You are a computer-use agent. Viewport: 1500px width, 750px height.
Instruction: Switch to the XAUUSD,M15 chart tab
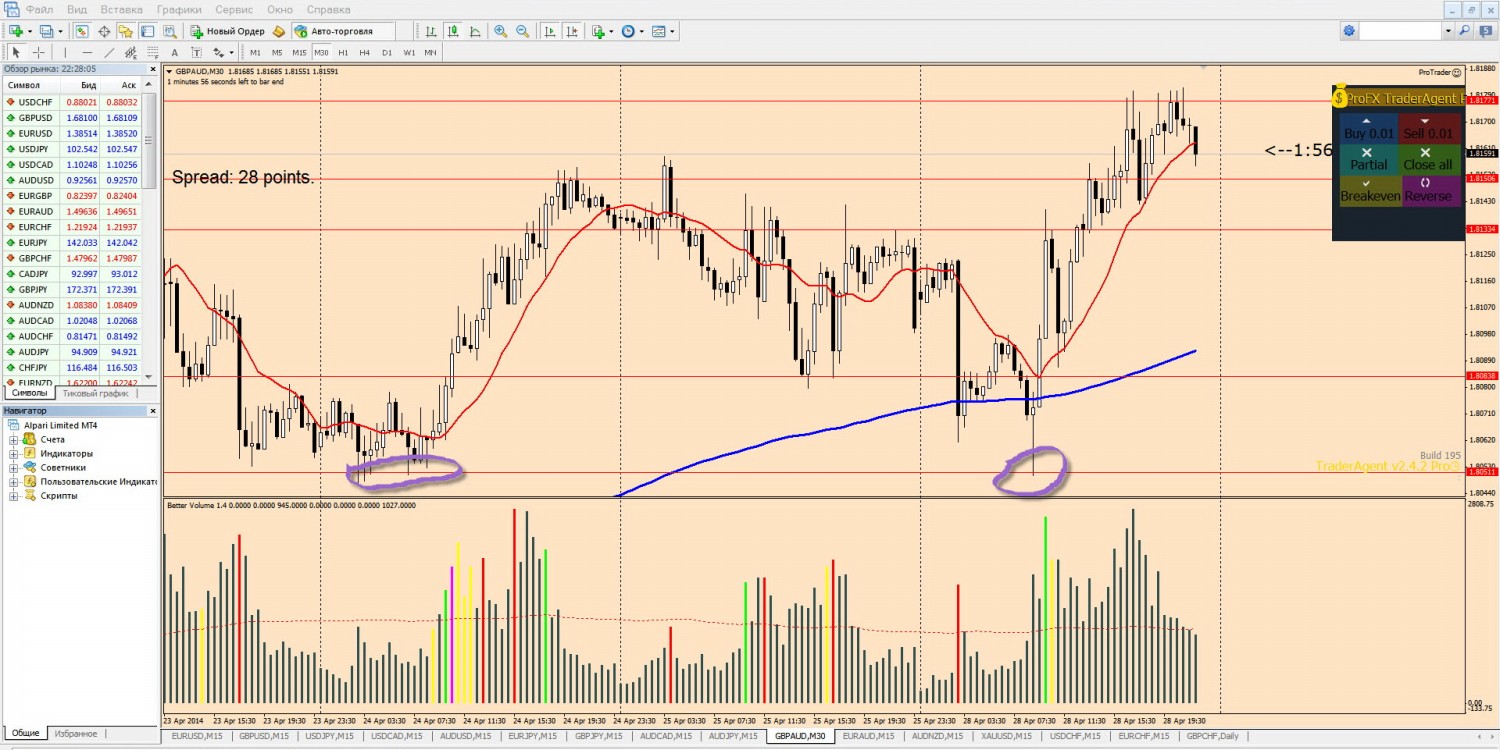tap(1008, 736)
